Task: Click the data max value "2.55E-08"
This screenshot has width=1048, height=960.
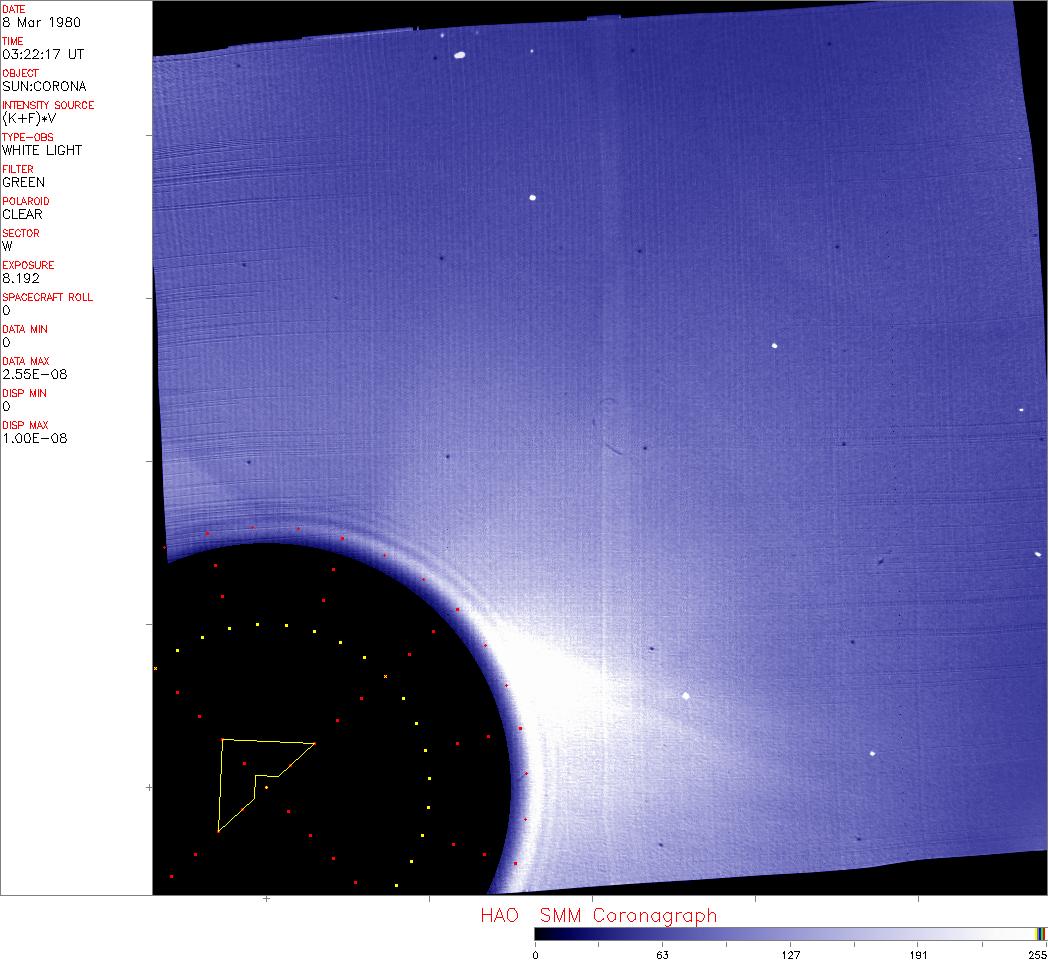Action: click(34, 374)
